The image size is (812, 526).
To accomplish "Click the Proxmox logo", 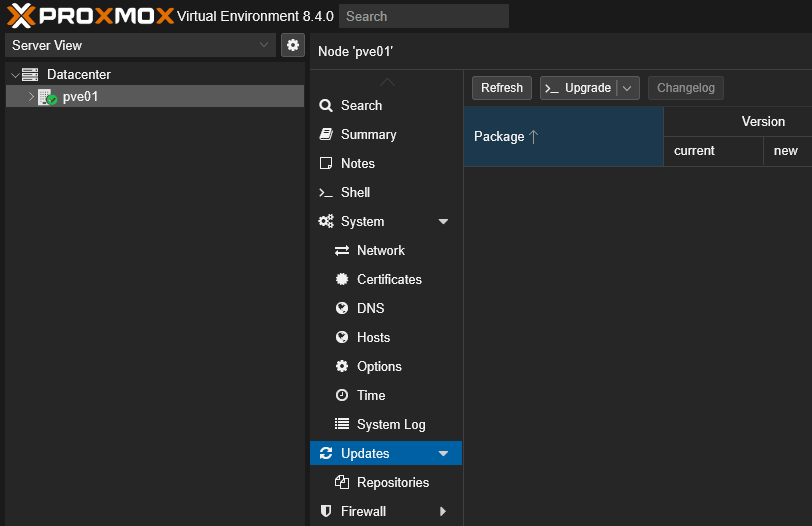I will tap(90, 16).
